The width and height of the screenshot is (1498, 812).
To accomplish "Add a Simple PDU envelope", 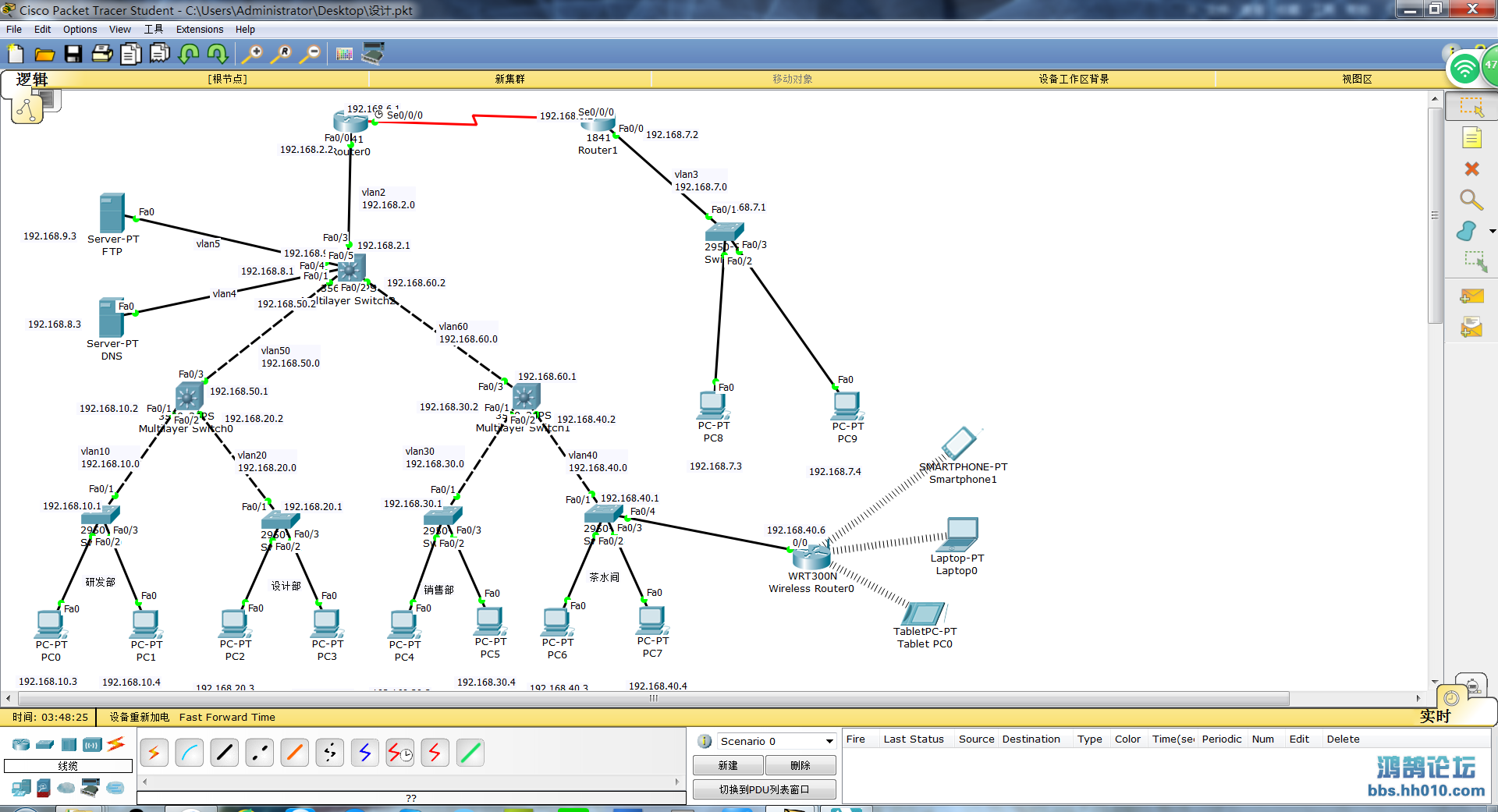I will coord(1471,296).
